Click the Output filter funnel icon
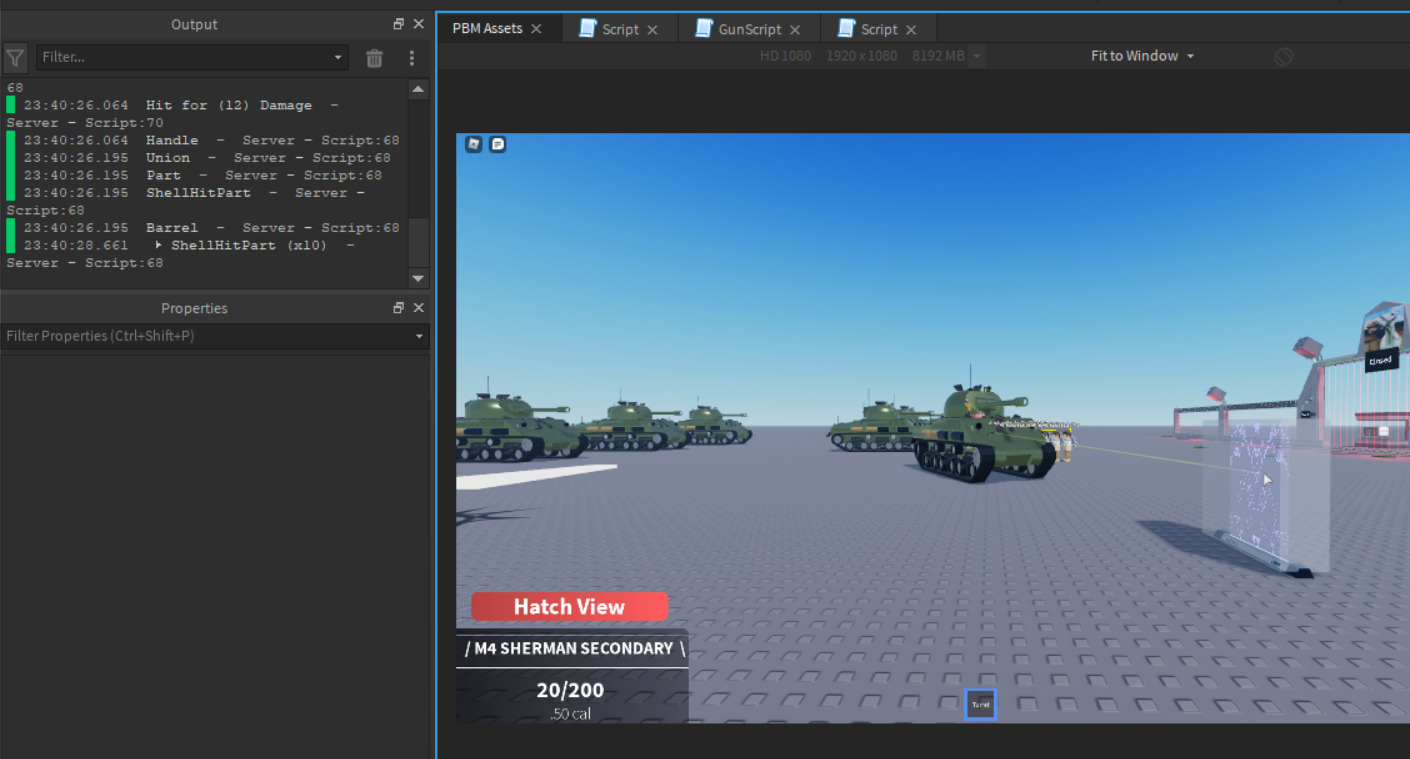 click(15, 58)
